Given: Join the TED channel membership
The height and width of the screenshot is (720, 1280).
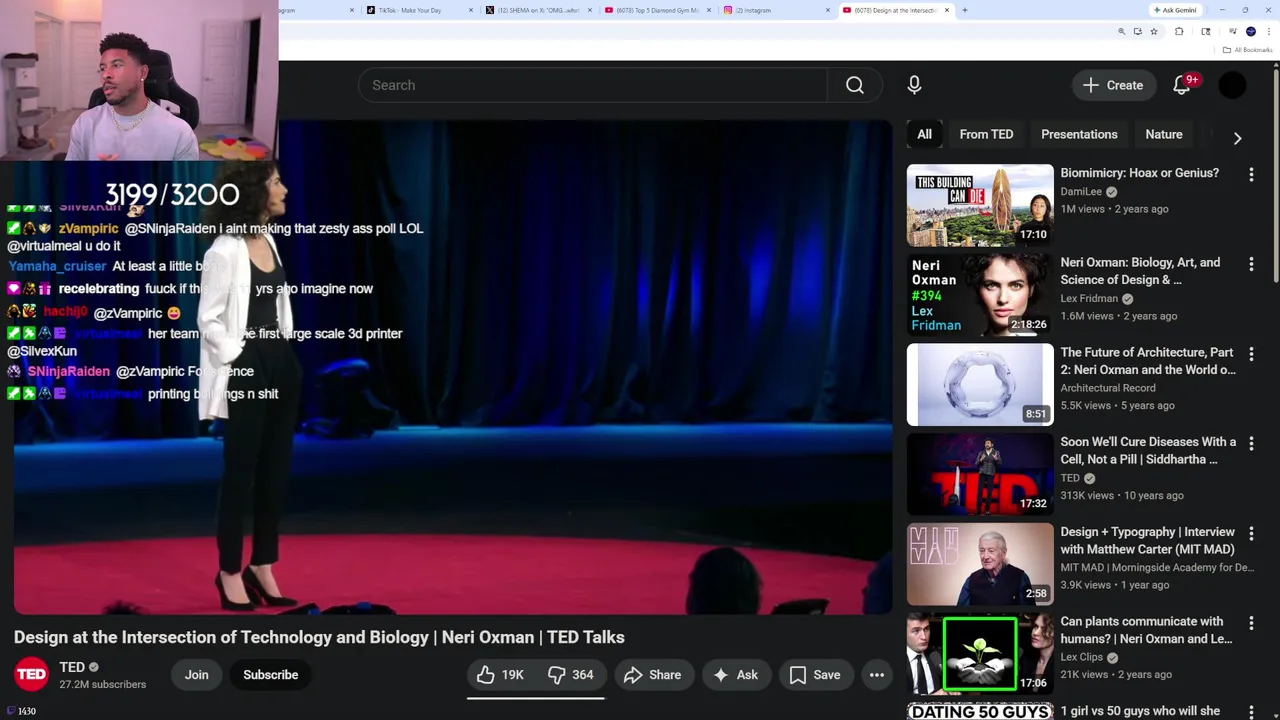Looking at the screenshot, I should [196, 675].
